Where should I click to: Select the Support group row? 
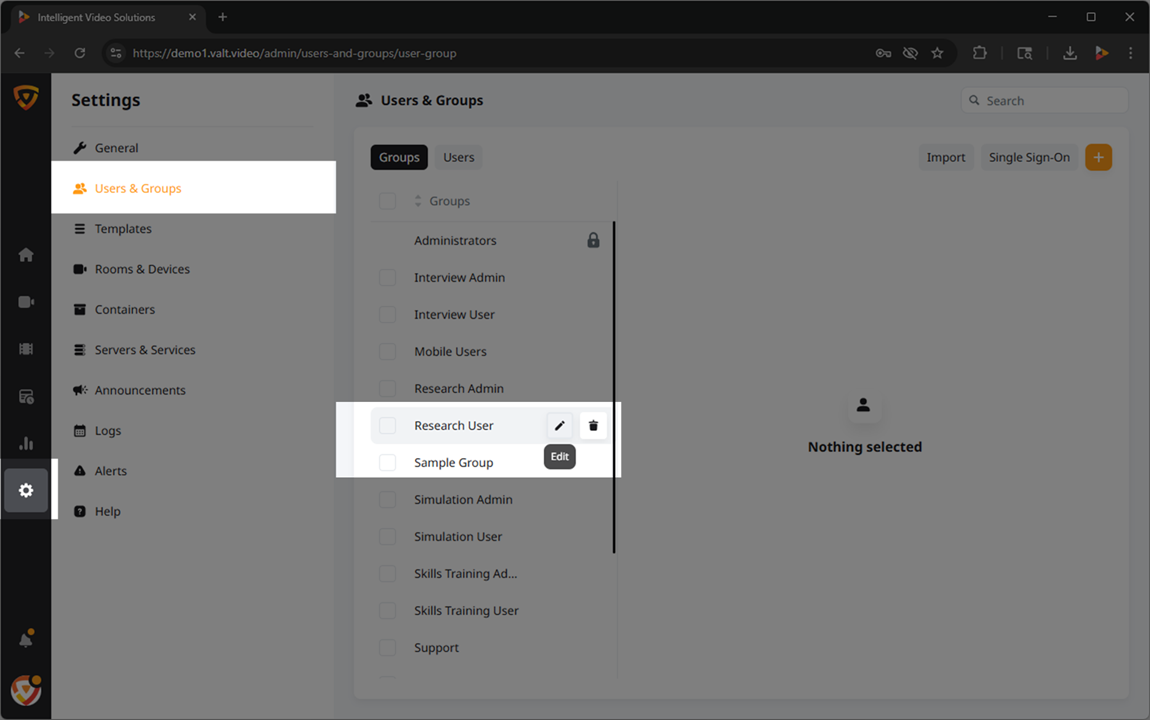pyautogui.click(x=491, y=647)
